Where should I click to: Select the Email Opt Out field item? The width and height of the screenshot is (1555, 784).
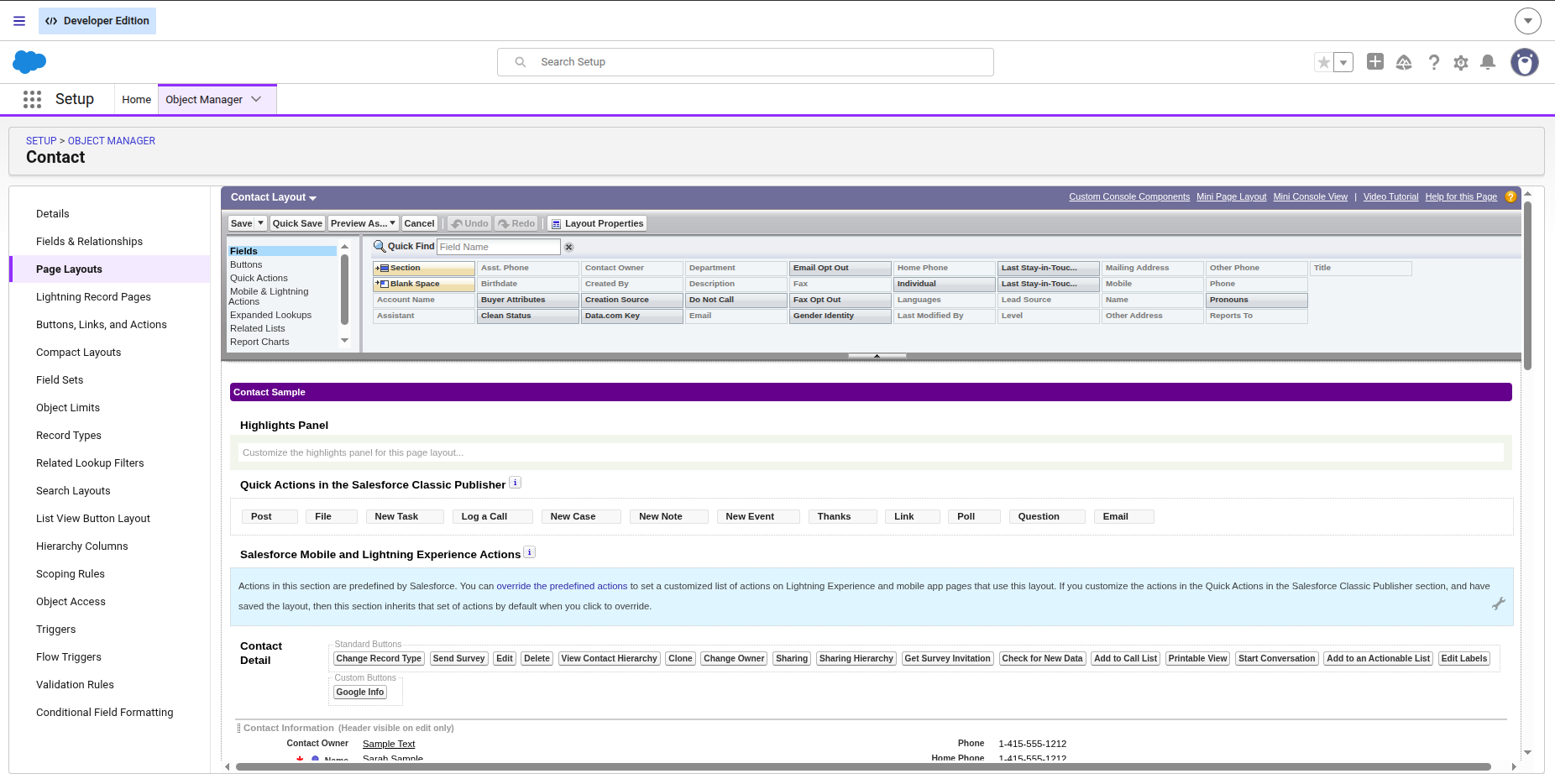coord(840,268)
